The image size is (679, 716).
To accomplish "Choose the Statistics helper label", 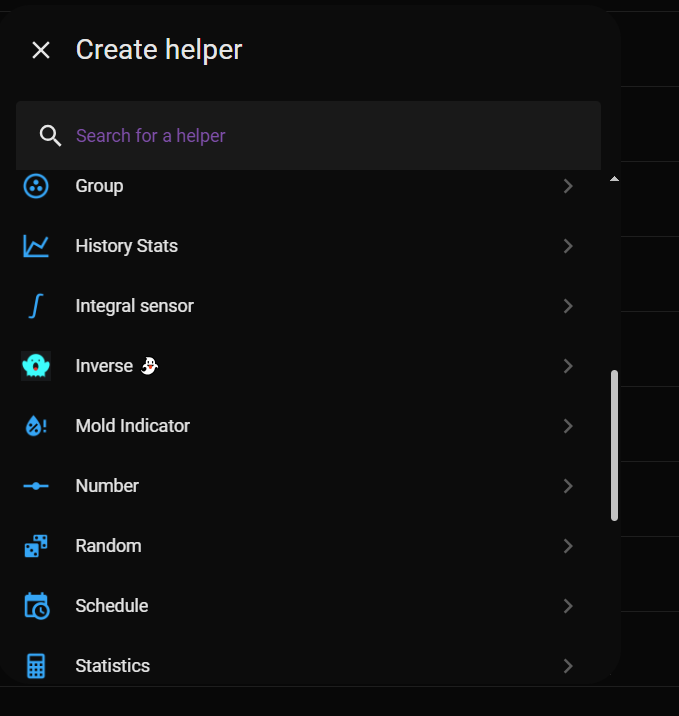I will [112, 666].
